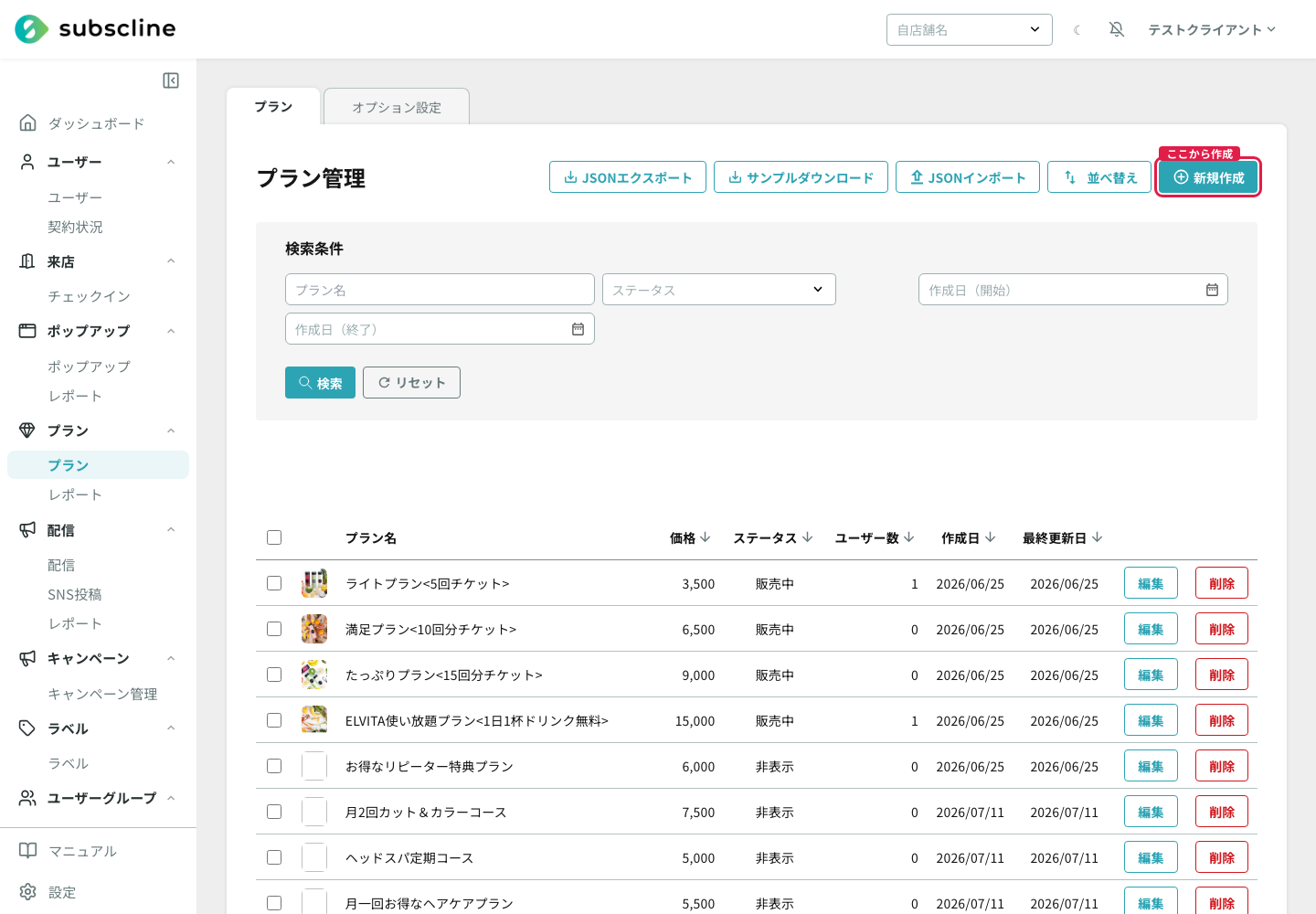Edit the 満足プラン<10回分チケット> row
Screen dimensions: 1316x914
pyautogui.click(x=1151, y=629)
